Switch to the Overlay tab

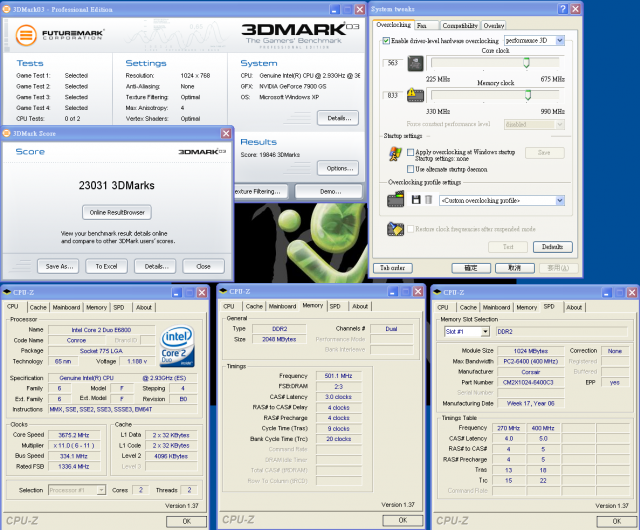pyautogui.click(x=493, y=25)
